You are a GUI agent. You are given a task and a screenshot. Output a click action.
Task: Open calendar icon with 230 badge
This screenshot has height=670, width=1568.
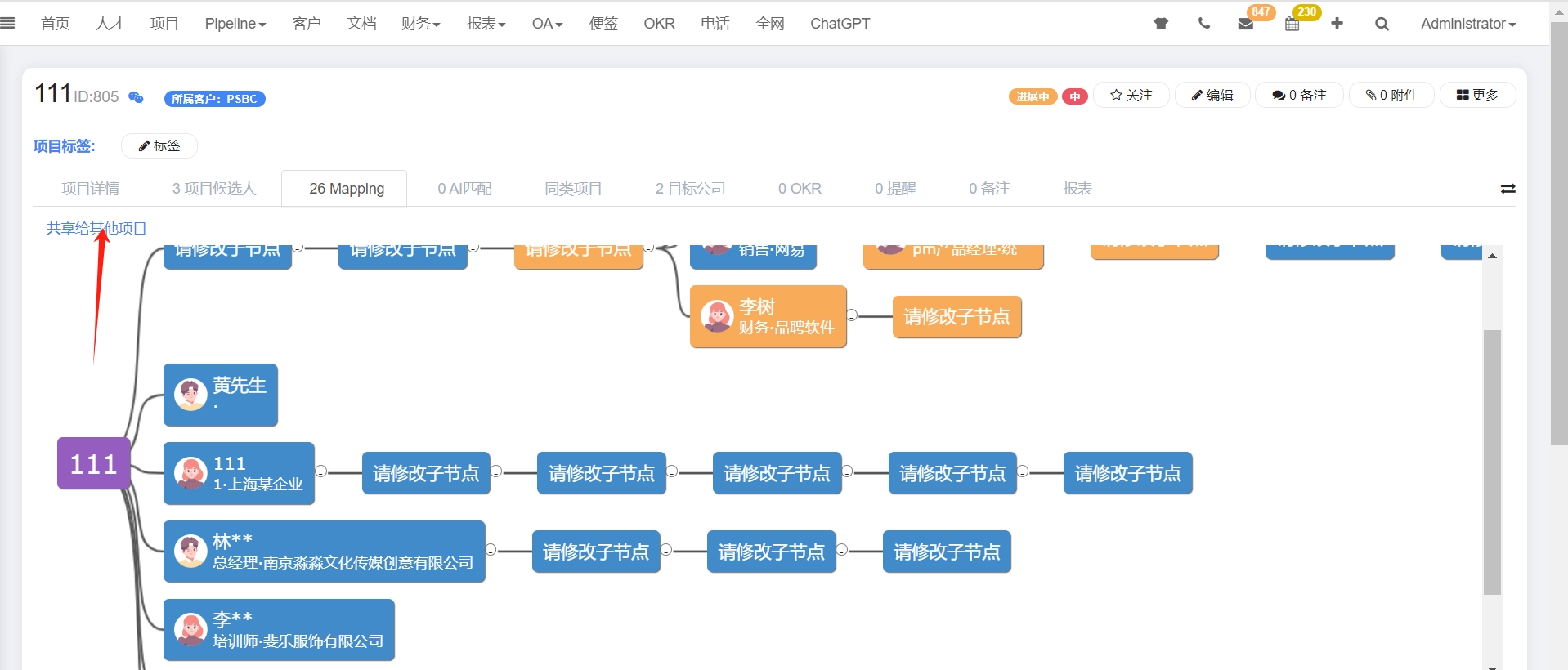[1292, 24]
